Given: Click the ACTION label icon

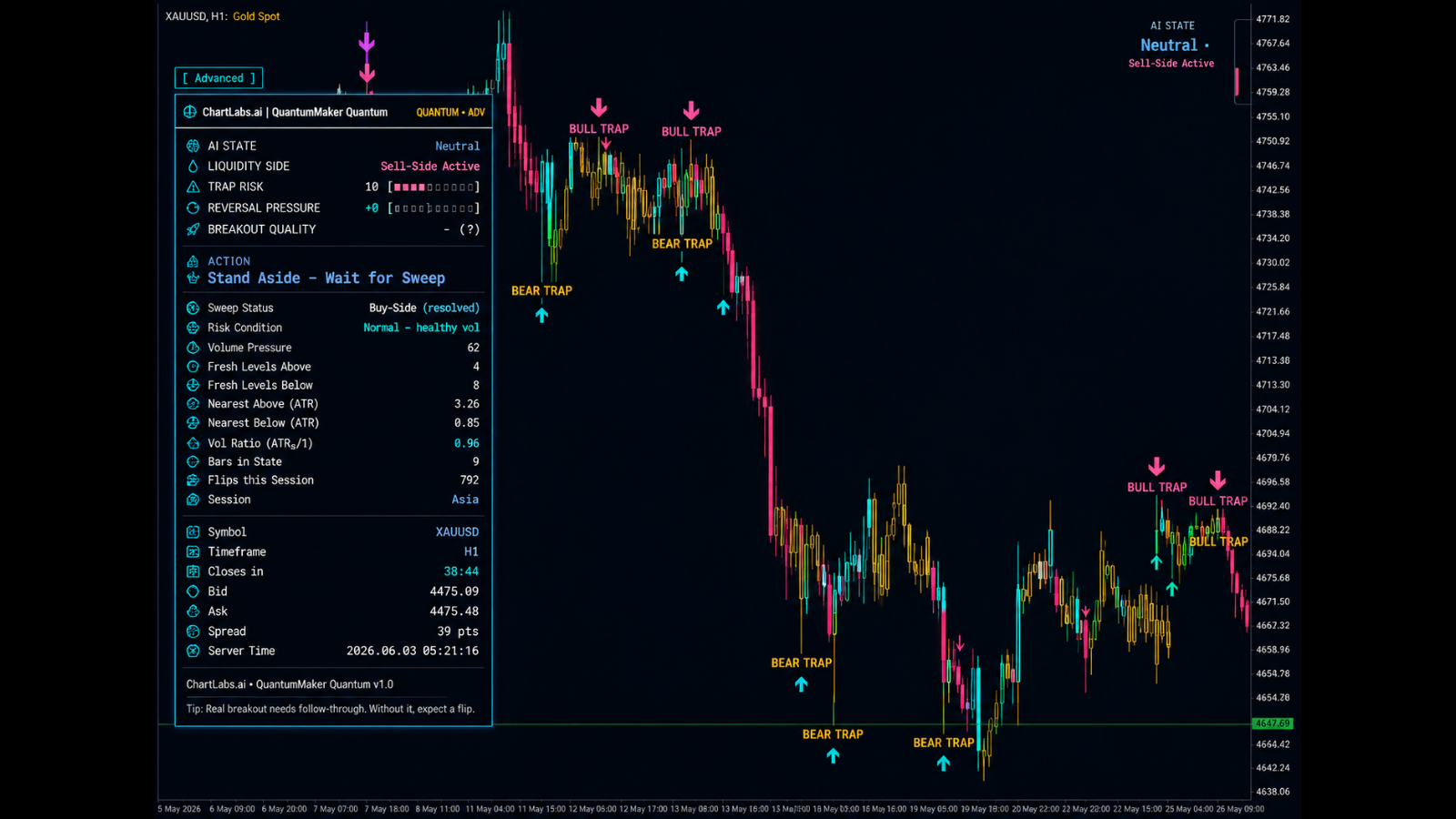Looking at the screenshot, I should tap(193, 261).
